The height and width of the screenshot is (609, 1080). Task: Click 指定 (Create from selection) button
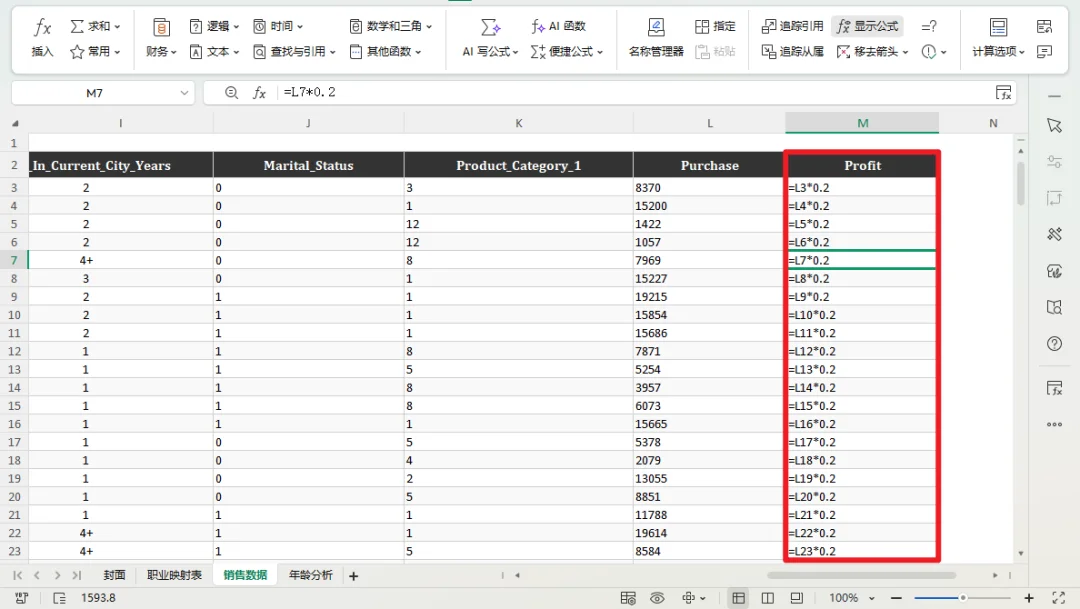(715, 26)
